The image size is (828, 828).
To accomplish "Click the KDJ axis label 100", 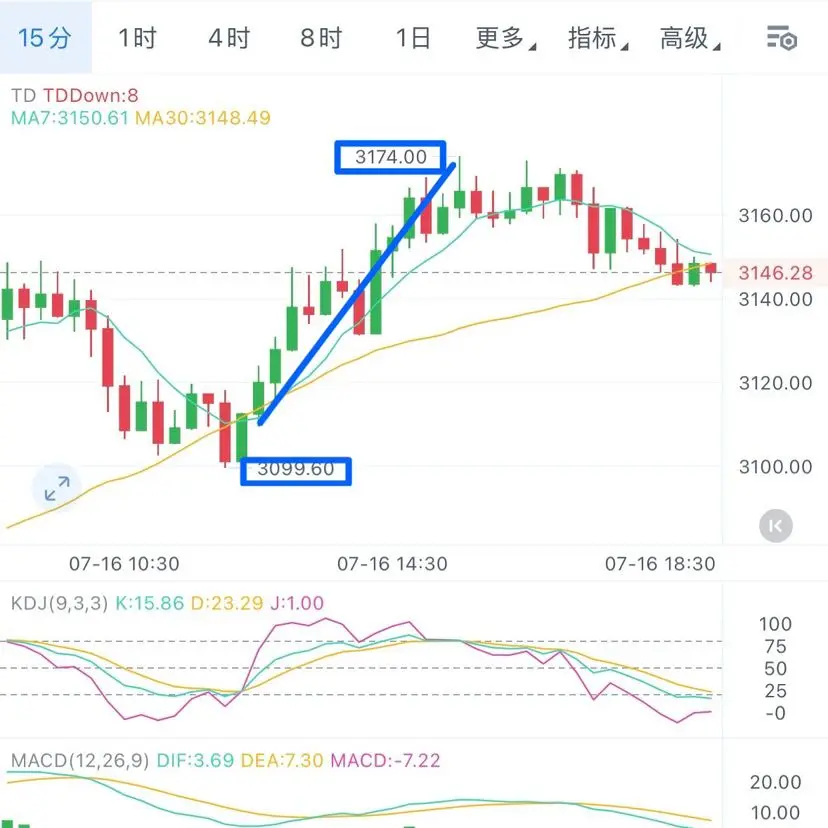I will coord(775,624).
